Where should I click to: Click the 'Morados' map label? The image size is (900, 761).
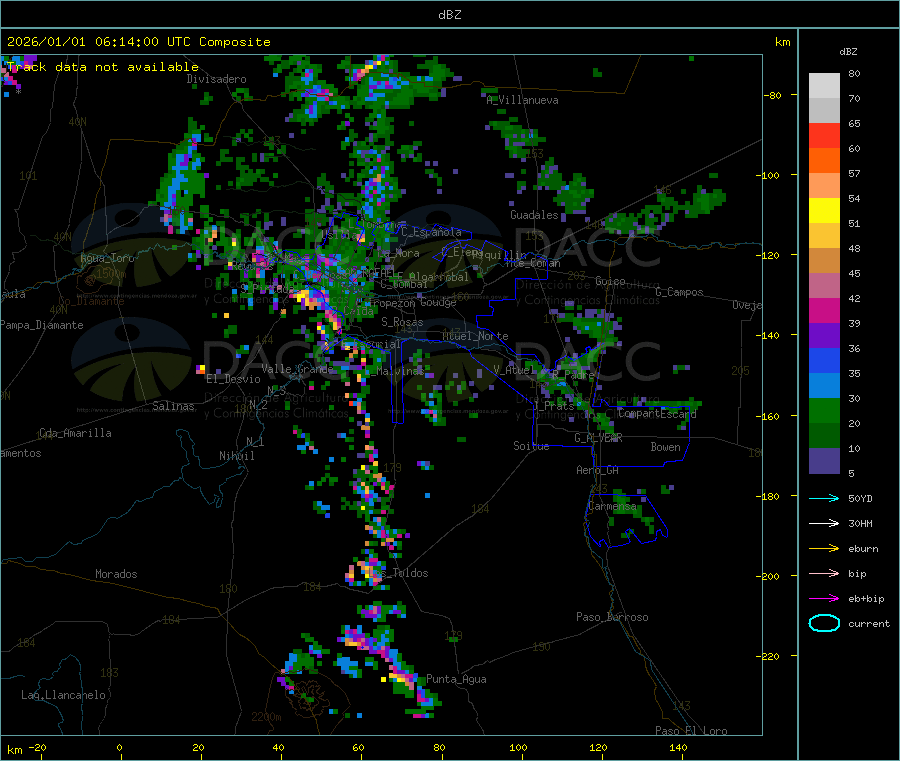tap(116, 574)
